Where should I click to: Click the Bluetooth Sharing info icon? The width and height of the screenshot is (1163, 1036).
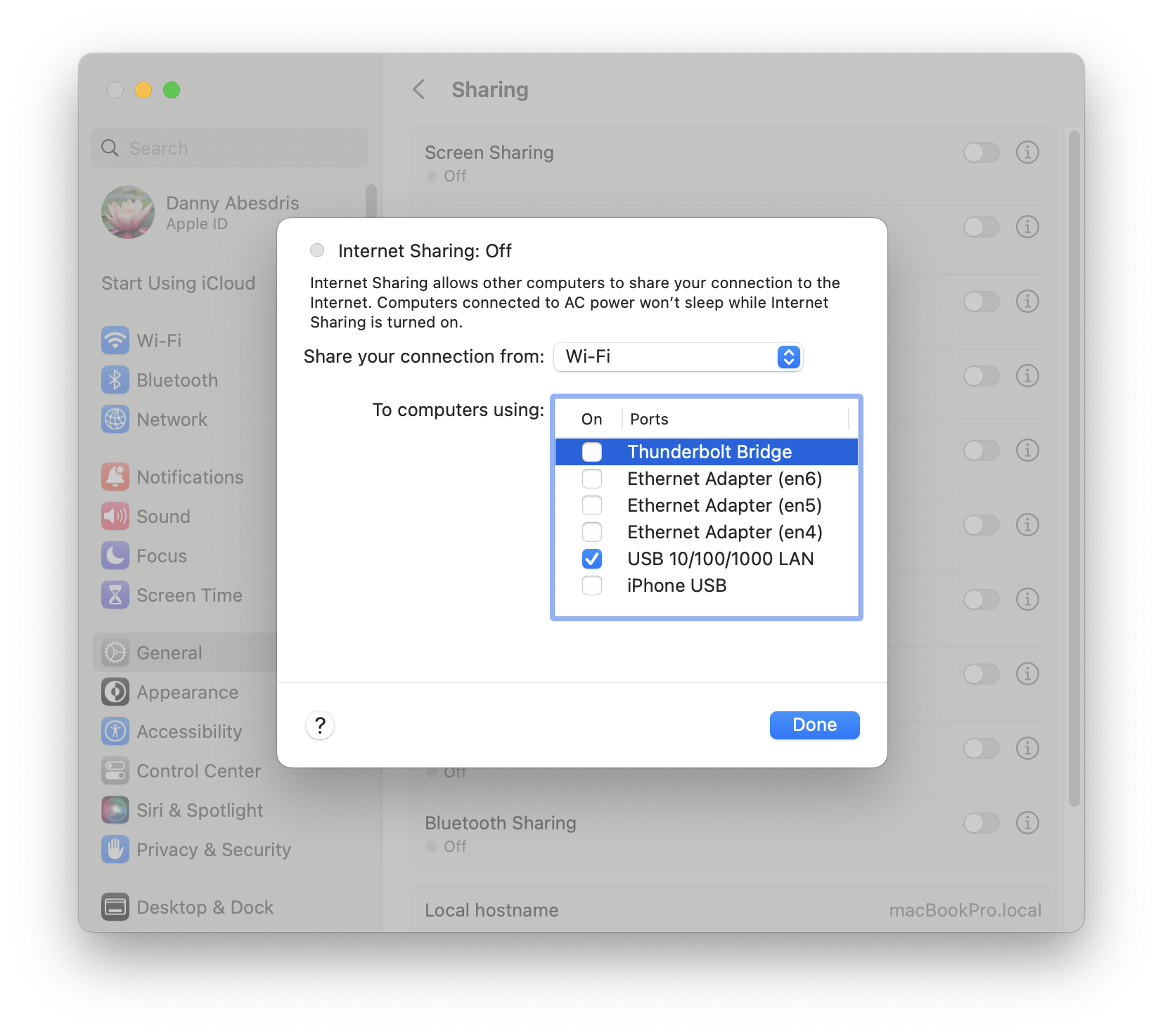(1027, 823)
